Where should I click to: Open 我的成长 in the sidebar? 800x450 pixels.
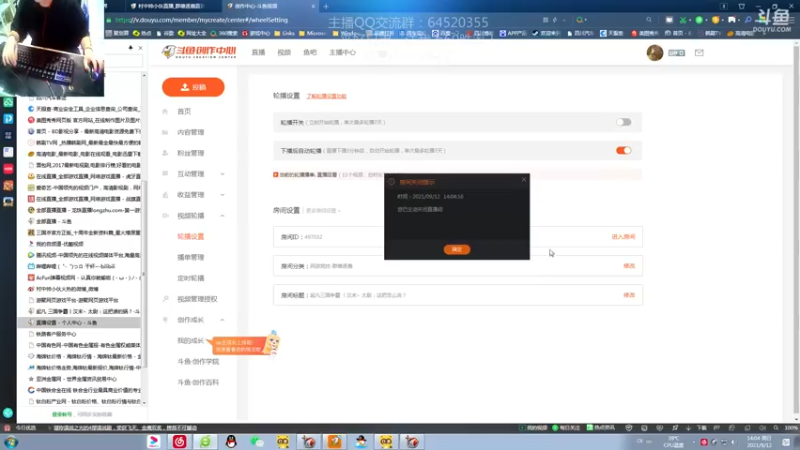tap(190, 341)
